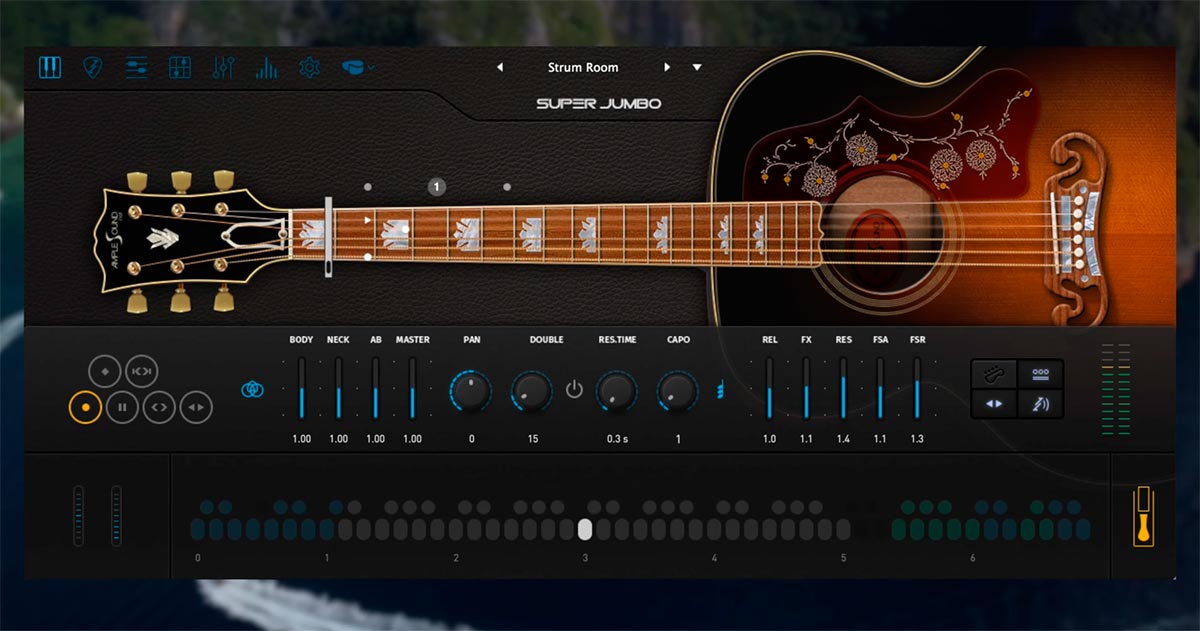Toggle the guitar headstock mode button
1200x631 pixels.
click(995, 375)
